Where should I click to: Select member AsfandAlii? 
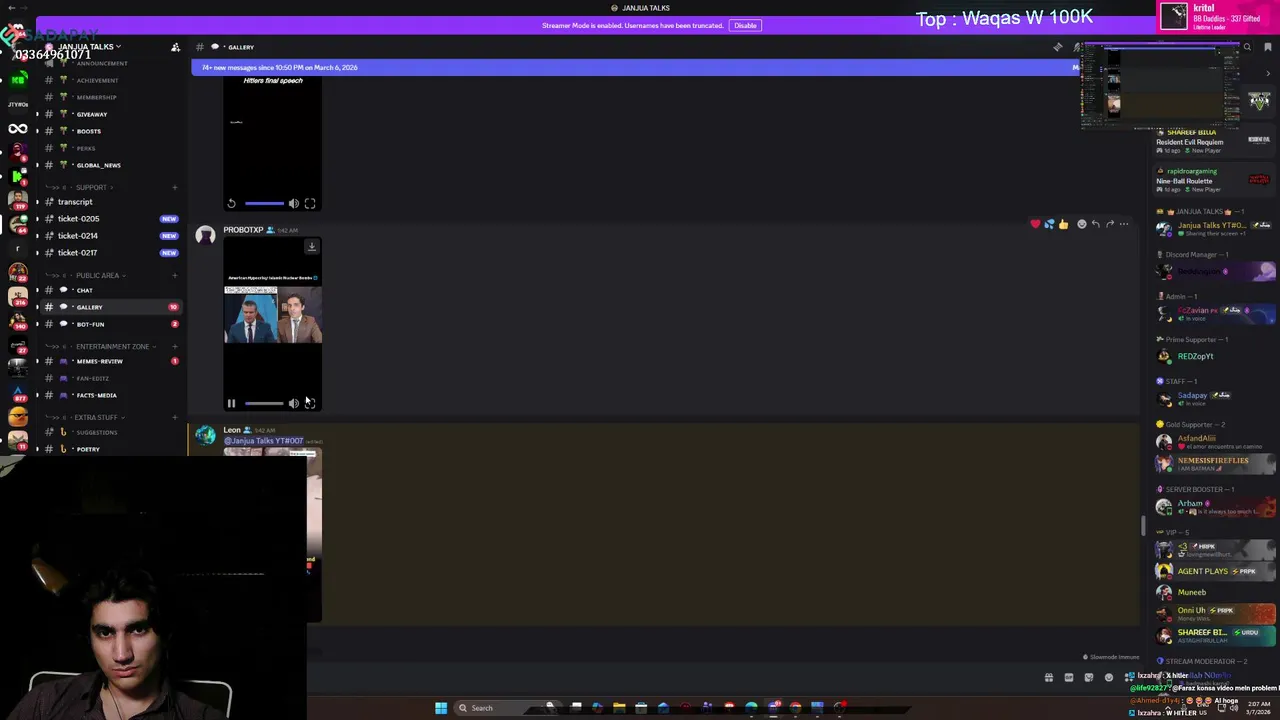click(1214, 441)
